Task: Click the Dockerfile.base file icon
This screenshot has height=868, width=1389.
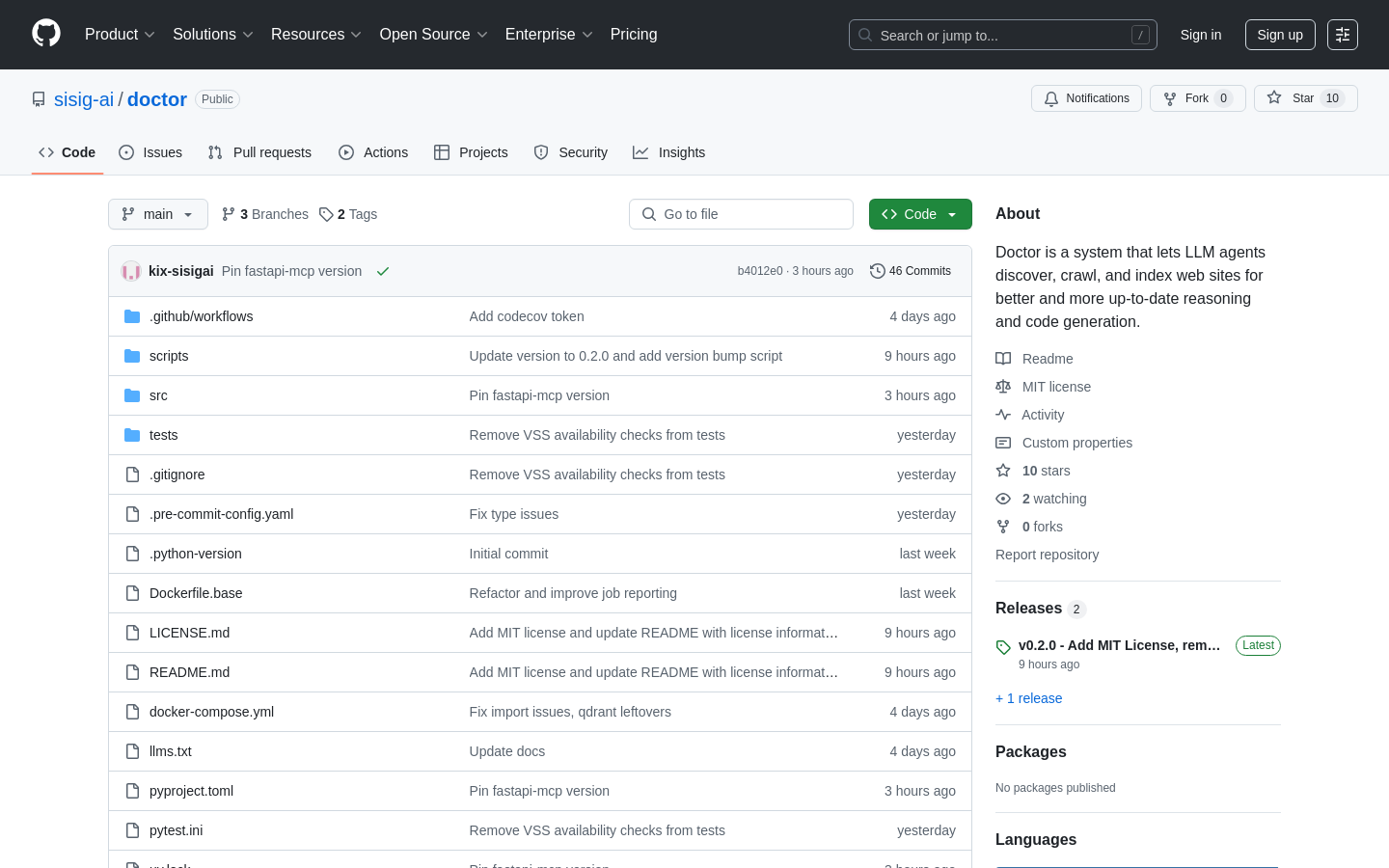Action: (x=132, y=593)
